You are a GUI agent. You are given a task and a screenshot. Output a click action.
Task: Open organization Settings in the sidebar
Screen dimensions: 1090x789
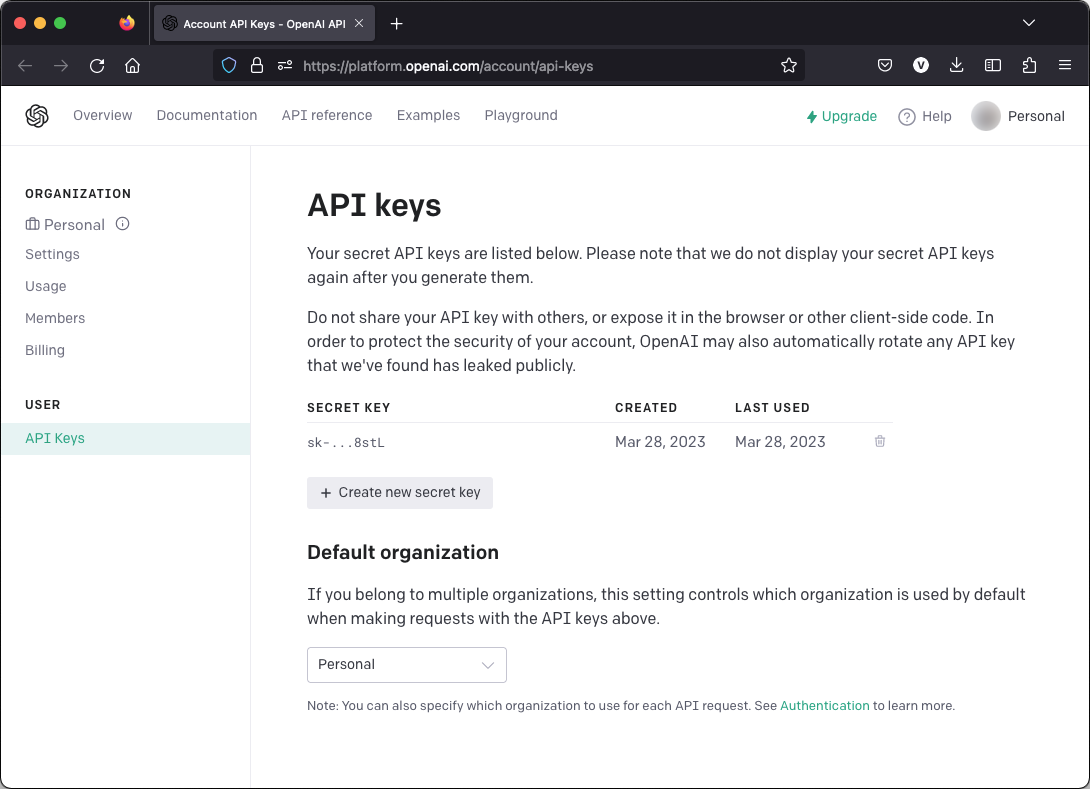coord(52,254)
